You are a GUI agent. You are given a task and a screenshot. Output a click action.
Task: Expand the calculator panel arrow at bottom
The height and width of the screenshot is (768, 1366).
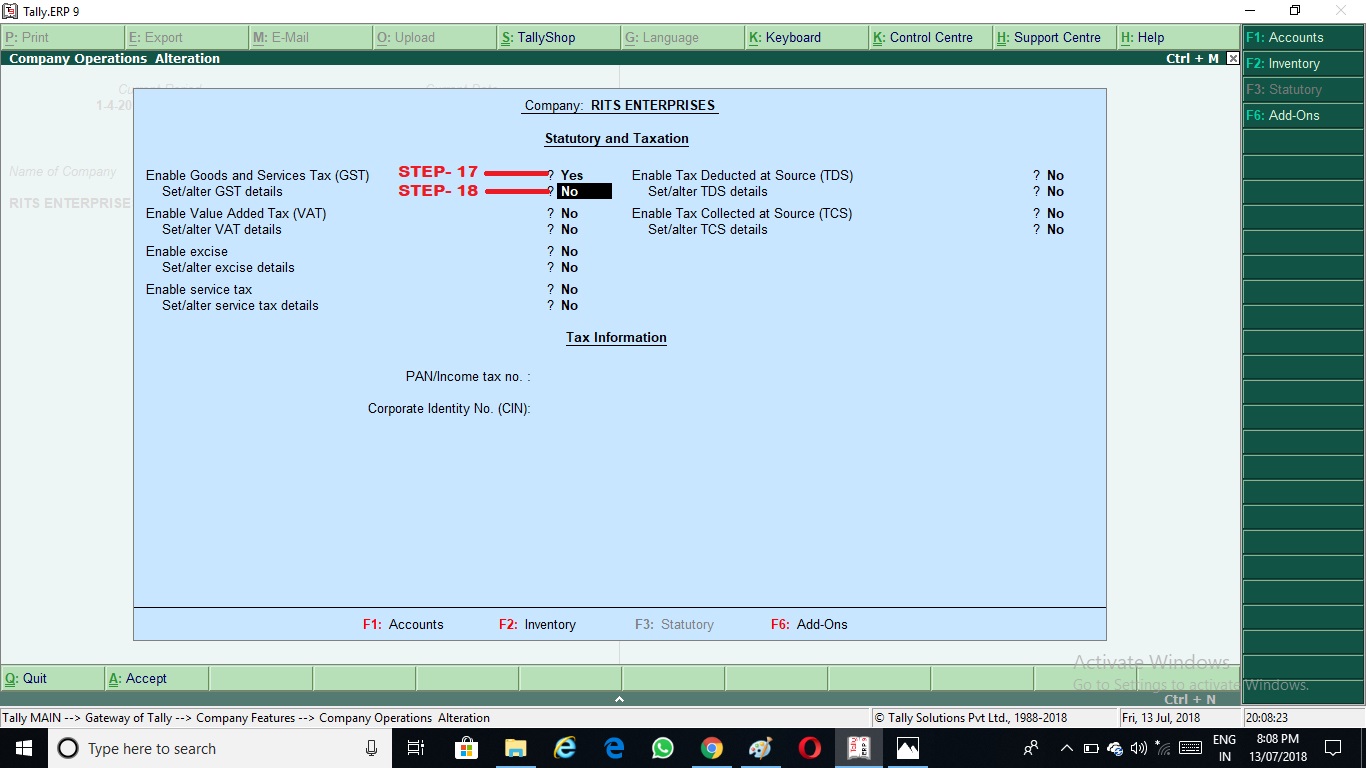(619, 699)
